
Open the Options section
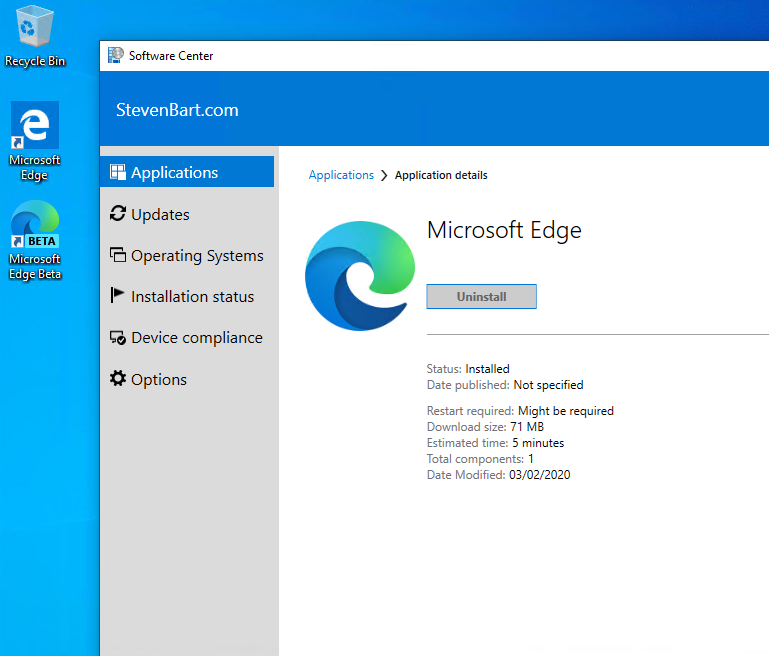point(187,379)
